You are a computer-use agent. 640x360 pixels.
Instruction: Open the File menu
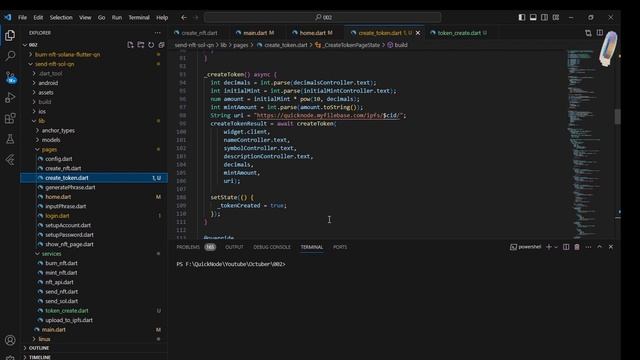pos(22,18)
